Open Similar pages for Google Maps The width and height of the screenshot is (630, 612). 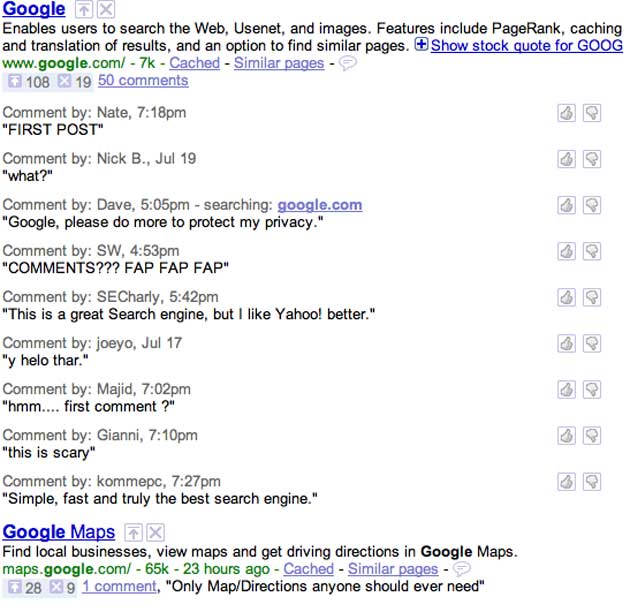coord(393,569)
